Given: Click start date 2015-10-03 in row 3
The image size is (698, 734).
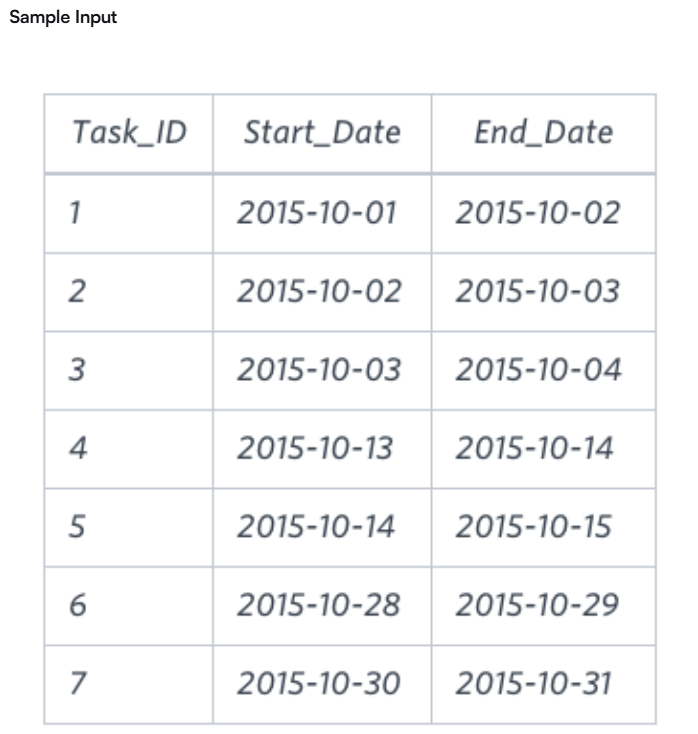Looking at the screenshot, I should pyautogui.click(x=319, y=370).
